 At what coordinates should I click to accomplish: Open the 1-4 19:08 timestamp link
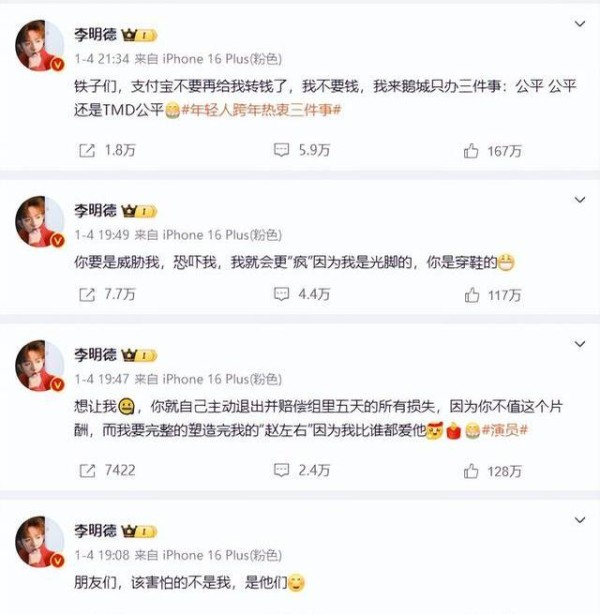tap(102, 555)
